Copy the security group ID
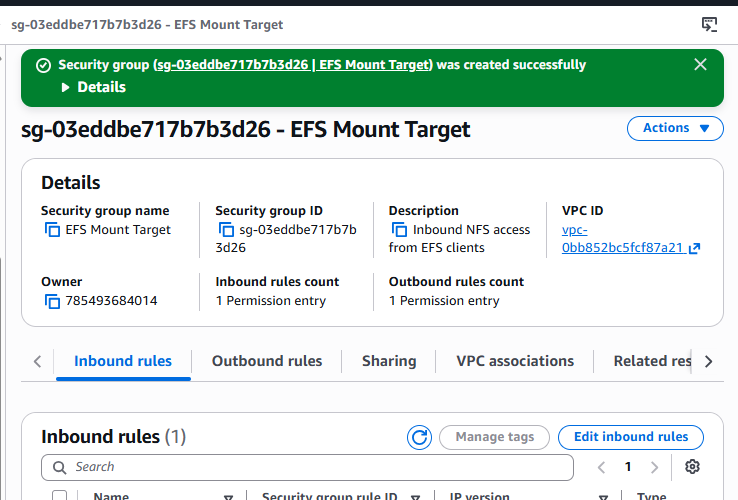 point(226,230)
